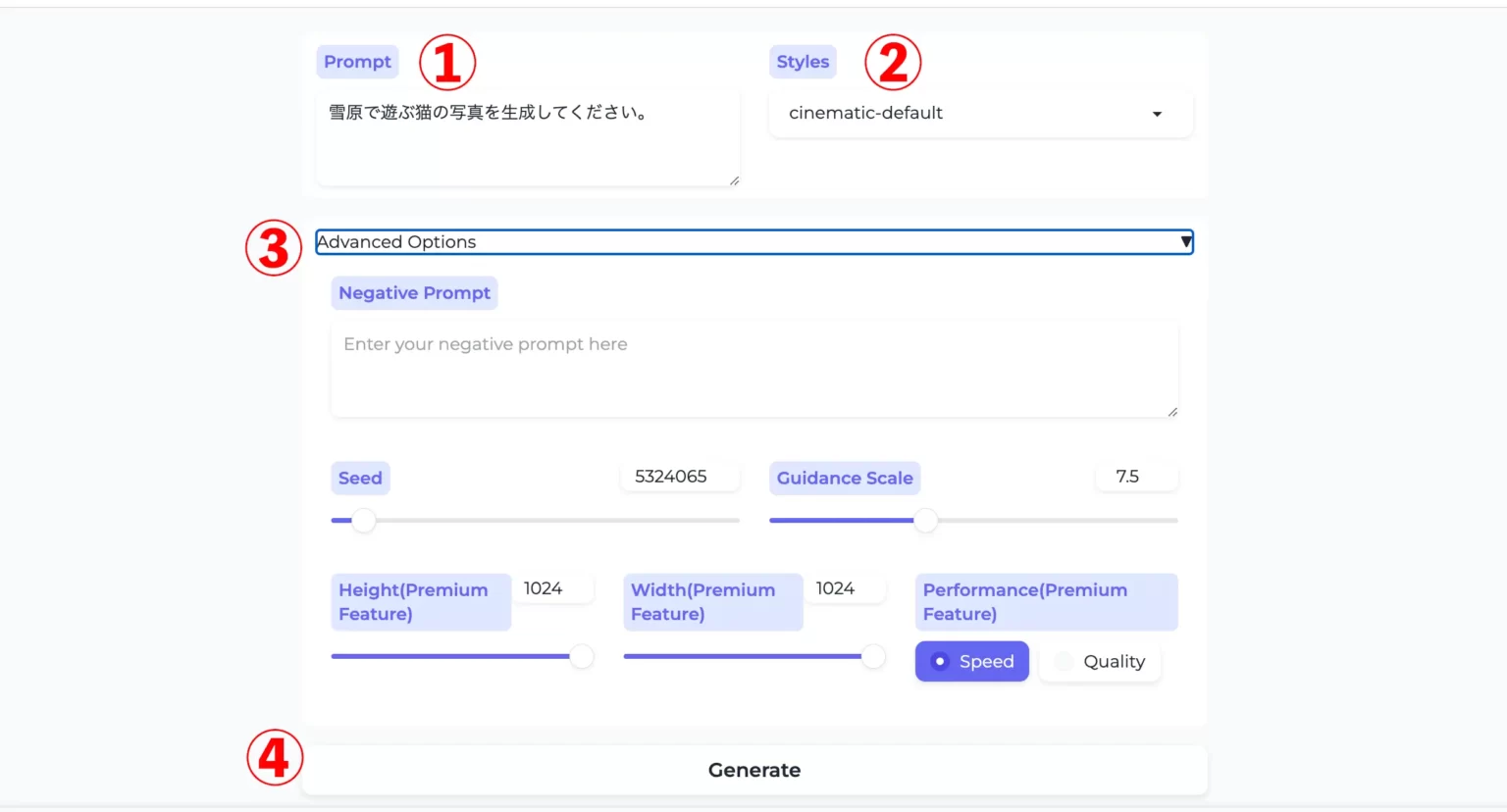
Task: Collapse the Advanced Options section
Action: point(753,242)
